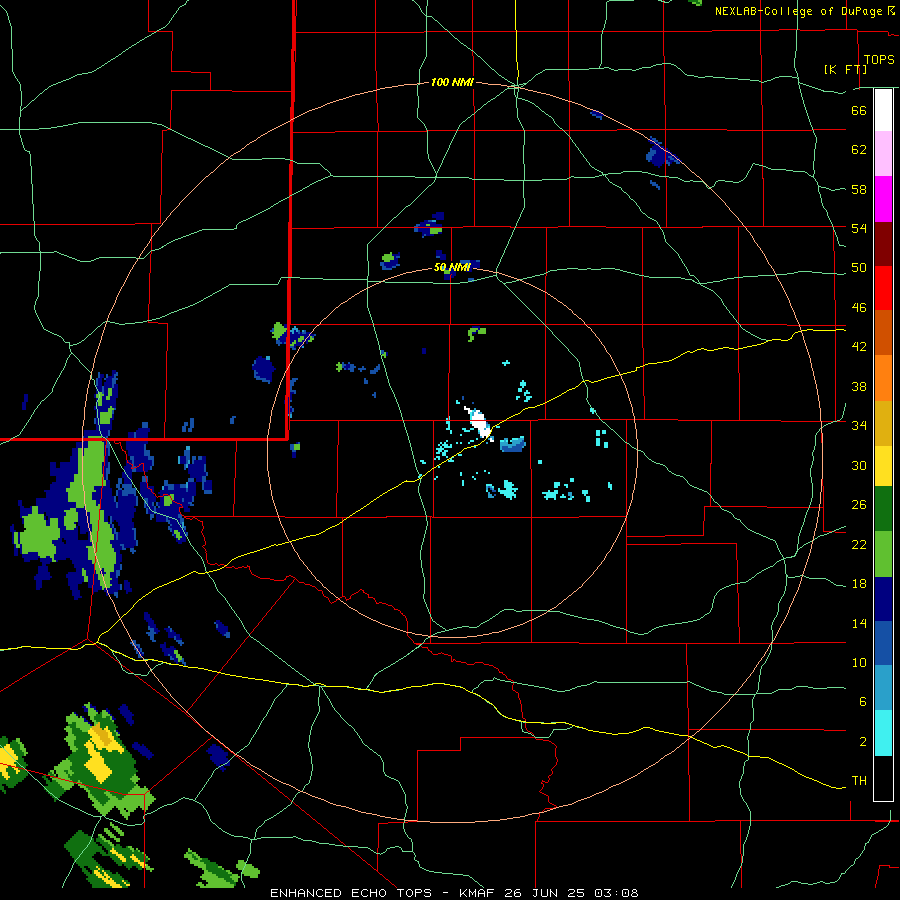Screen dimensions: 900x900
Task: Click the 14 legend value
Action: (859, 623)
